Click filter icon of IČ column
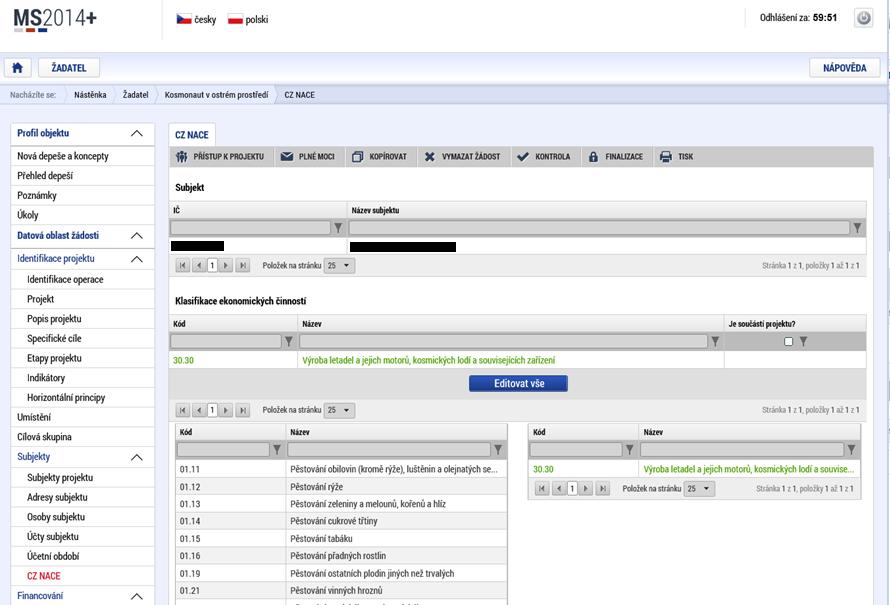This screenshot has width=890, height=605. tap(338, 228)
